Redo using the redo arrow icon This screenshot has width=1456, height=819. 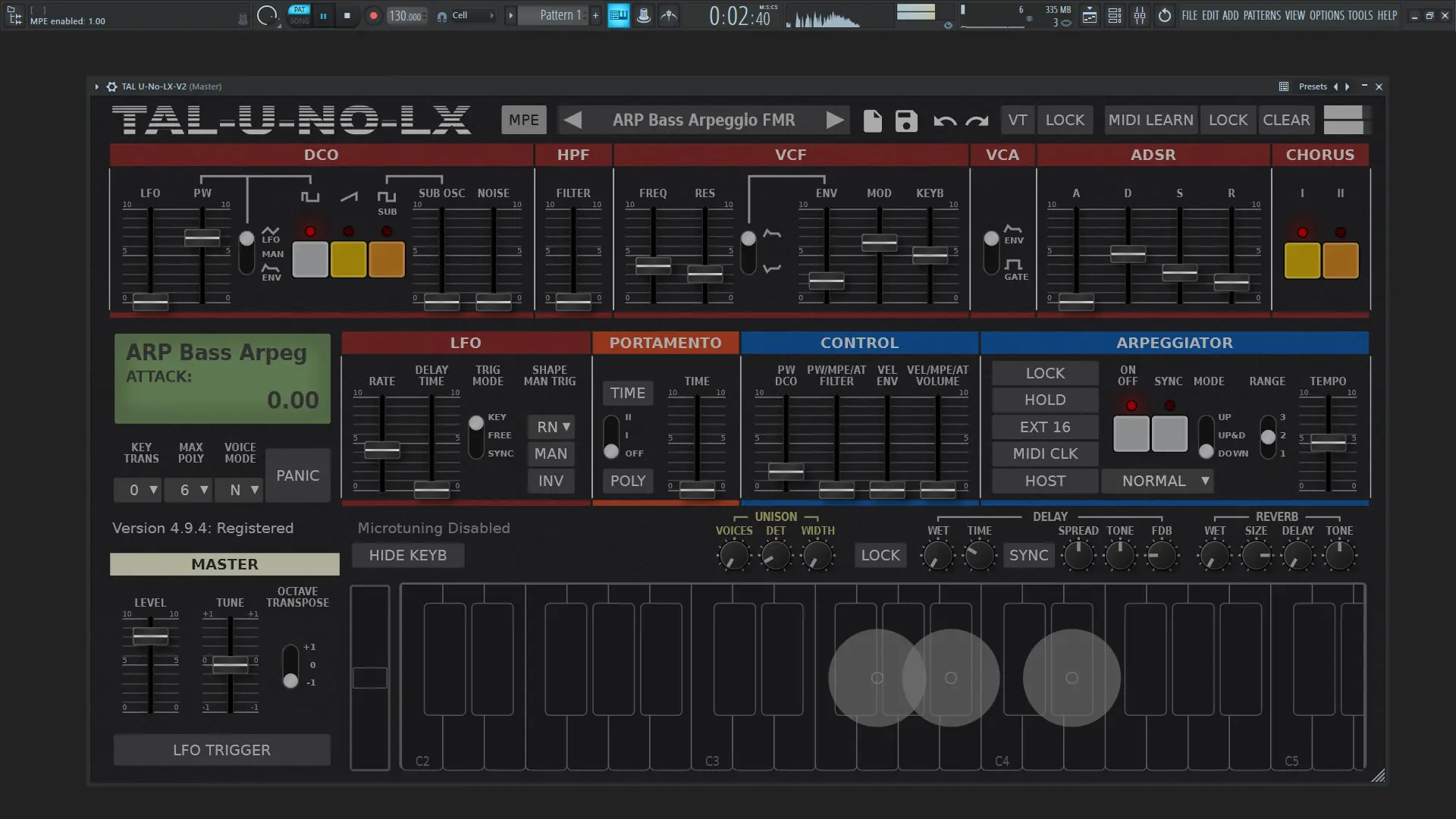pos(977,120)
